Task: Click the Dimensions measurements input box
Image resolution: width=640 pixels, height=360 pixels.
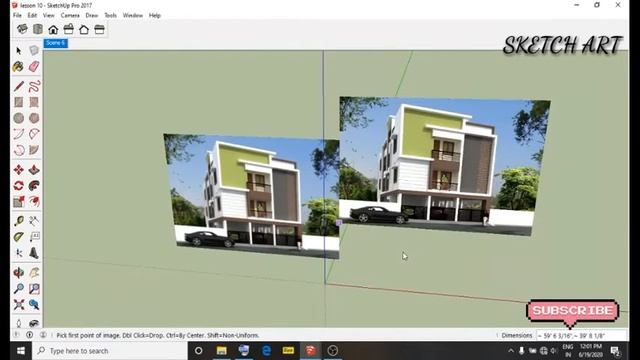Action: click(581, 336)
